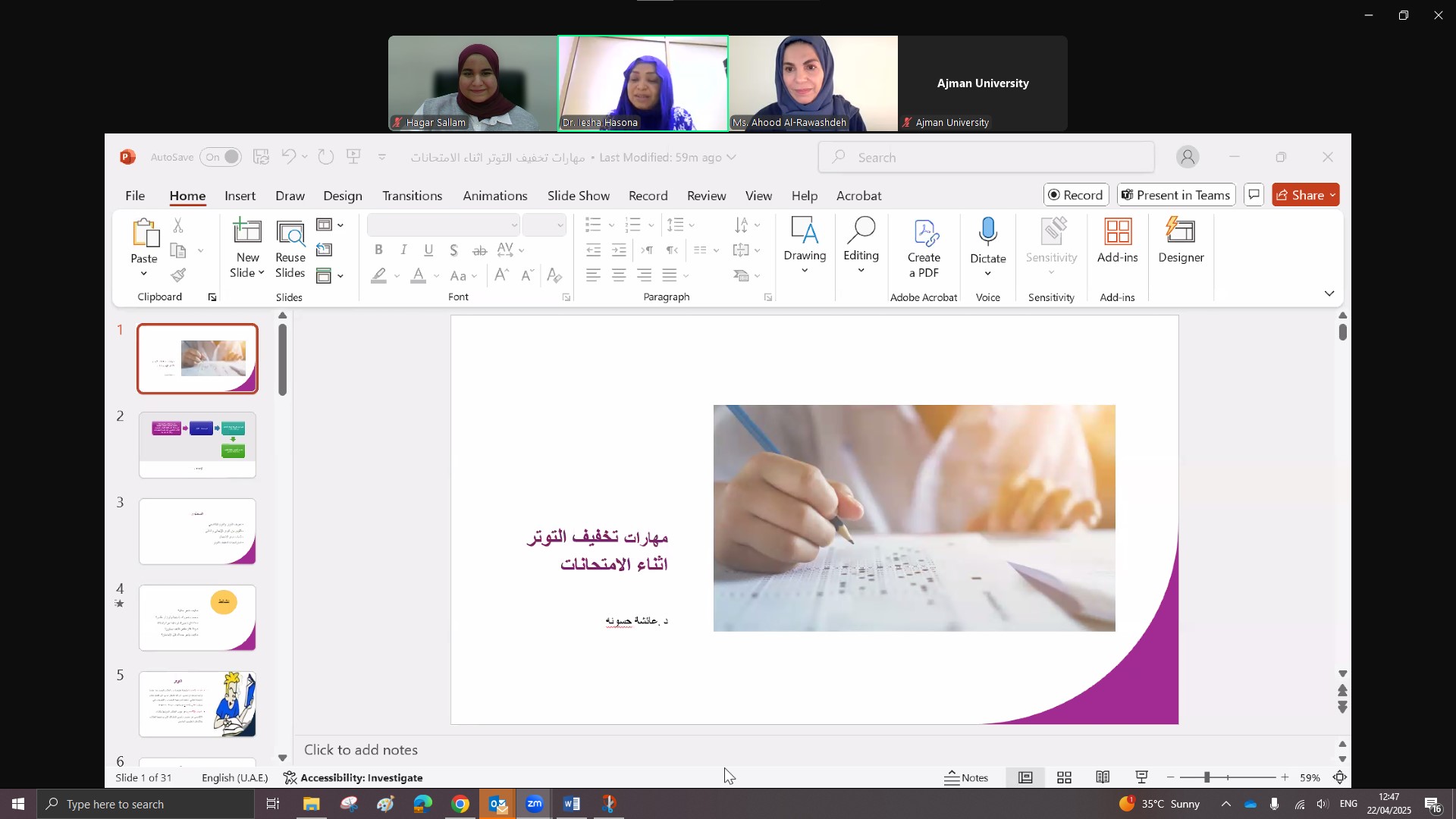Click the Dictate microphone icon
This screenshot has height=819, width=1456.
987,232
